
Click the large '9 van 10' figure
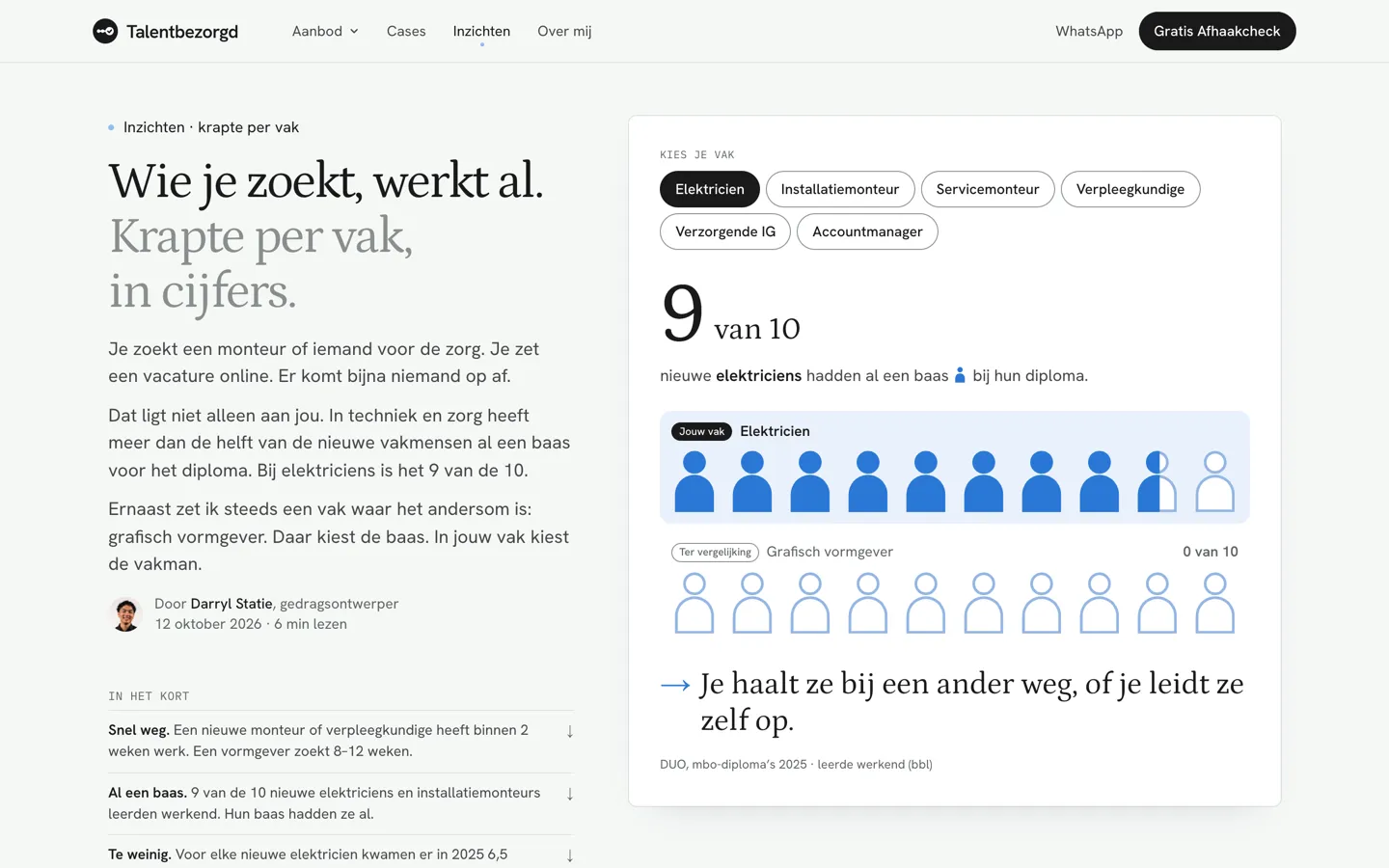730,314
